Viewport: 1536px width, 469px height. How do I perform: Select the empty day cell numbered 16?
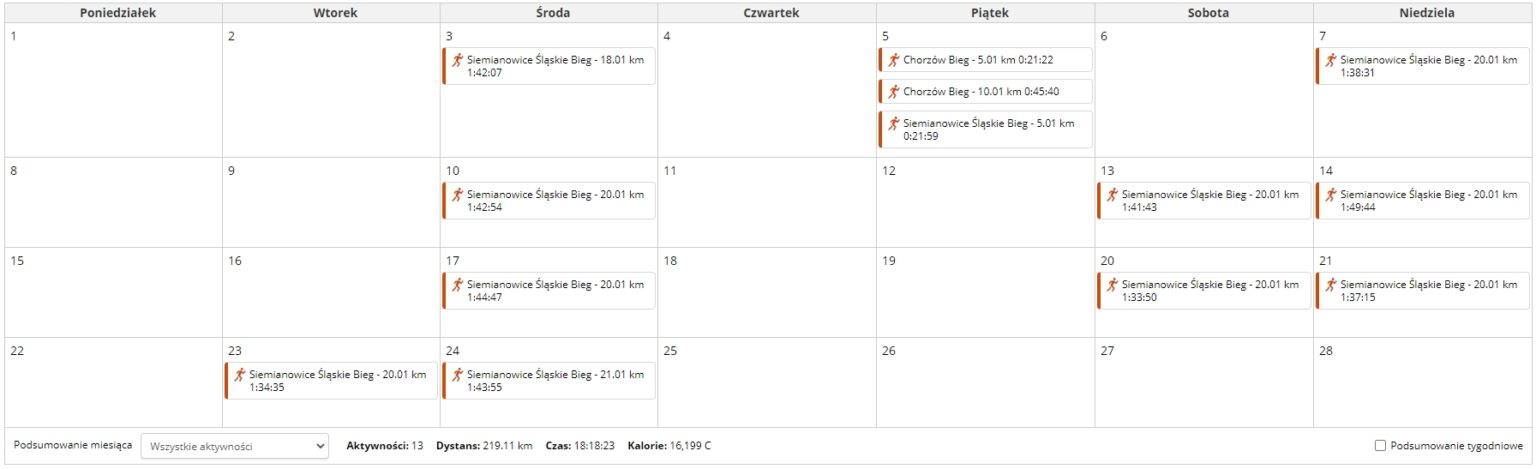point(330,293)
